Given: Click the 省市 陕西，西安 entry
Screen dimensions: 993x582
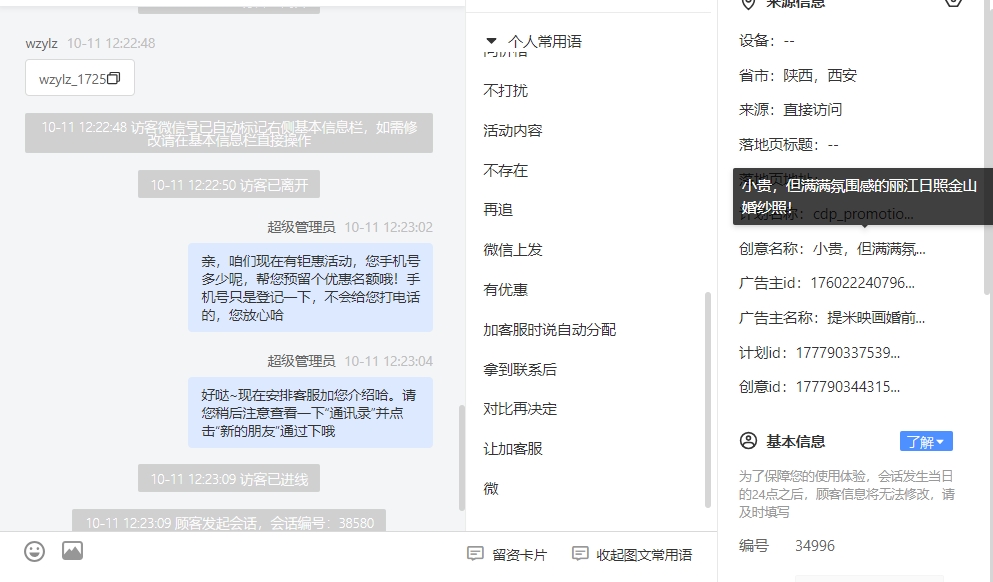Looking at the screenshot, I should [x=797, y=75].
